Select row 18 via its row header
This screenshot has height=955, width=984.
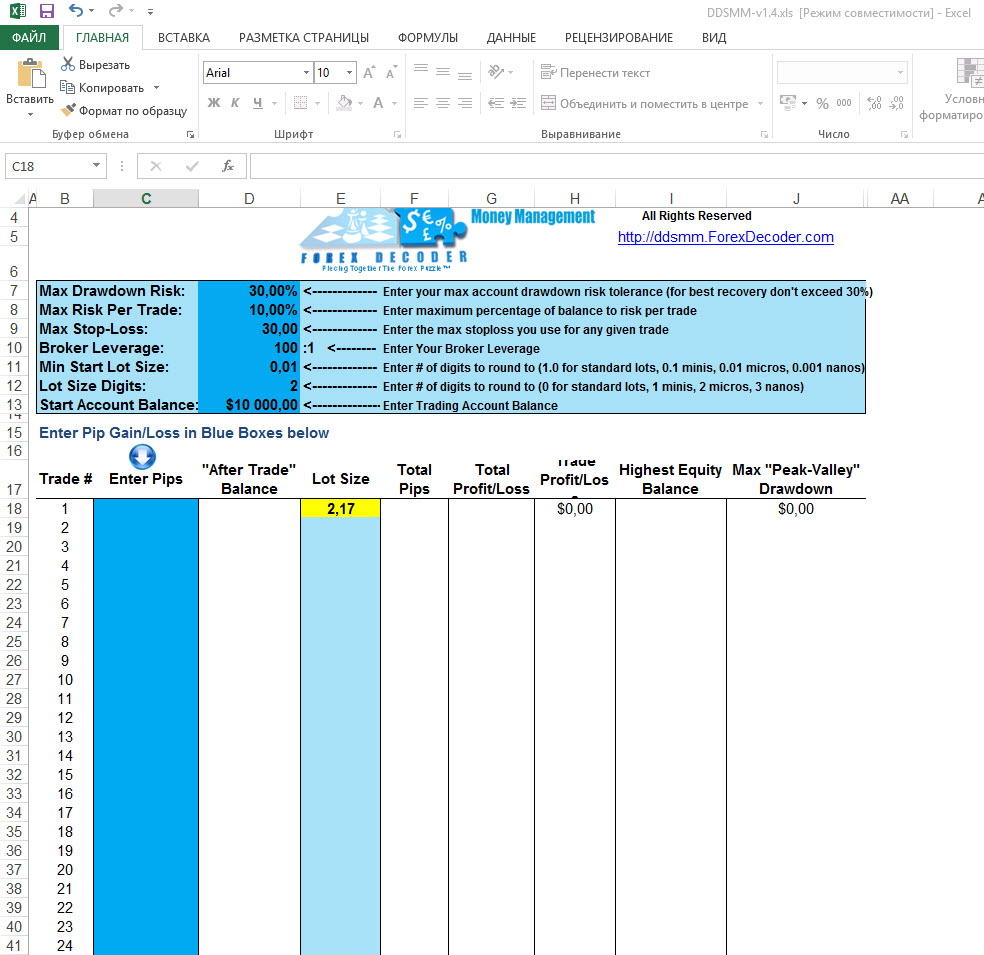(14, 509)
